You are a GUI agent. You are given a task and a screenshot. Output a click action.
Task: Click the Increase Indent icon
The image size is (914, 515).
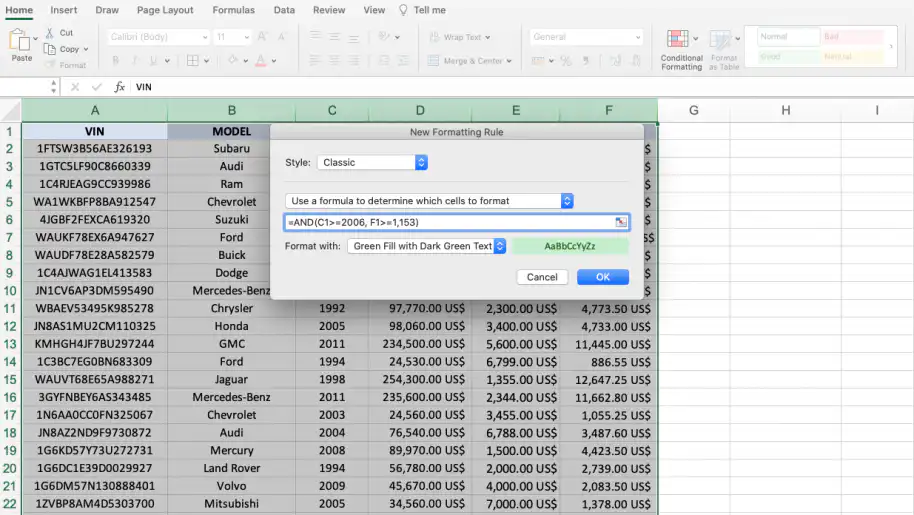pos(403,60)
